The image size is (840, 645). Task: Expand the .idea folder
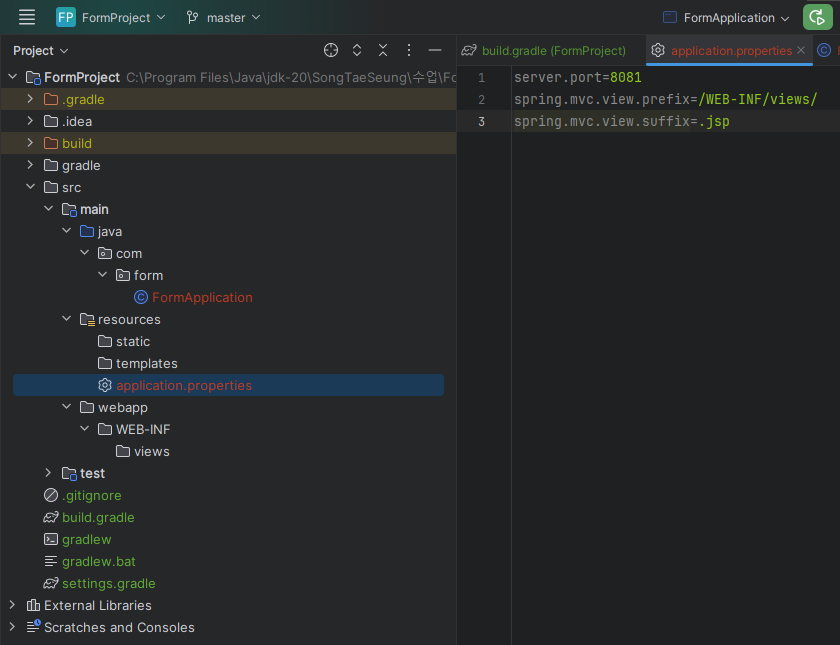[31, 121]
